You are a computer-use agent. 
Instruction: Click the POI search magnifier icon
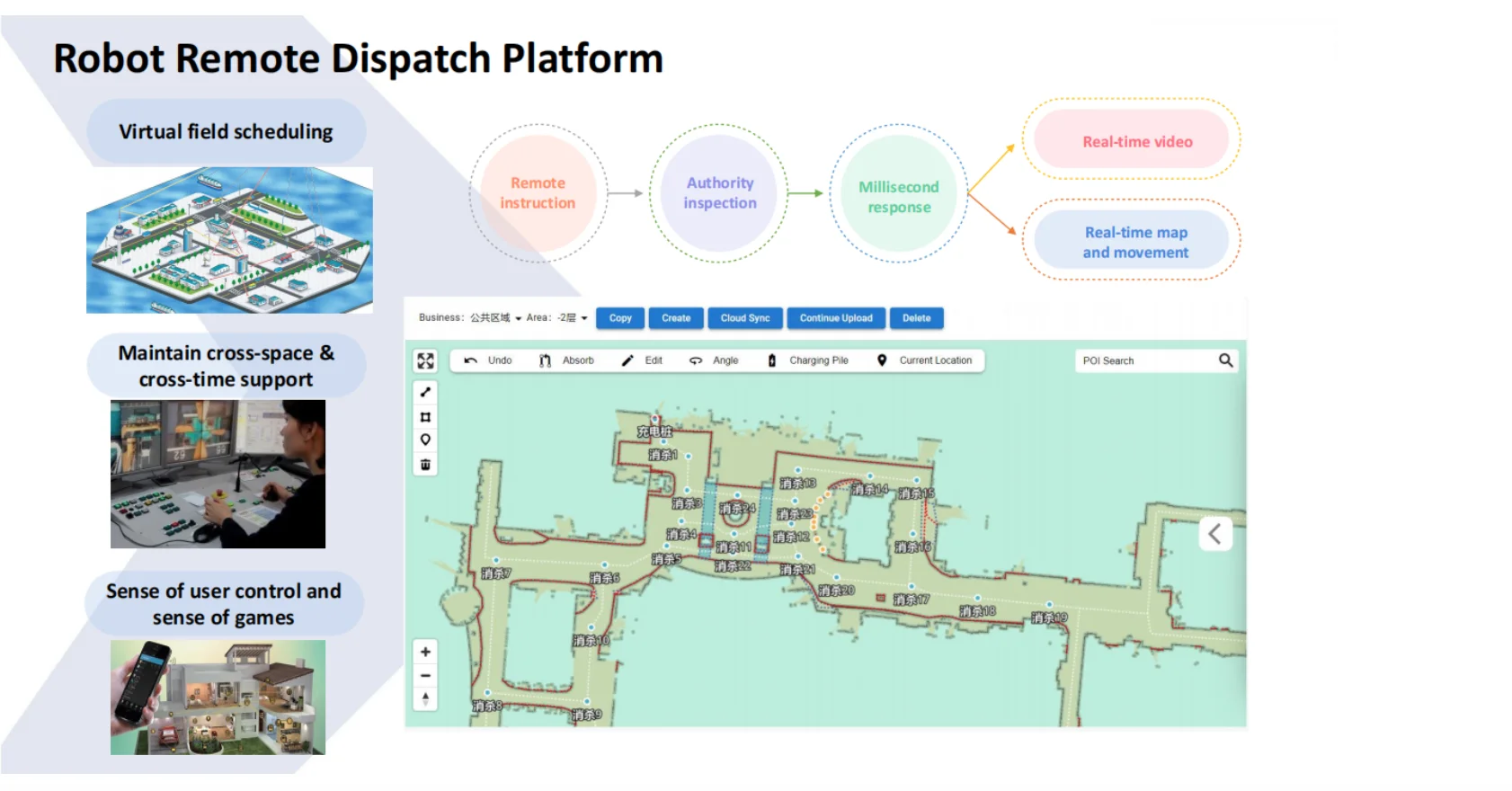coord(1225,360)
